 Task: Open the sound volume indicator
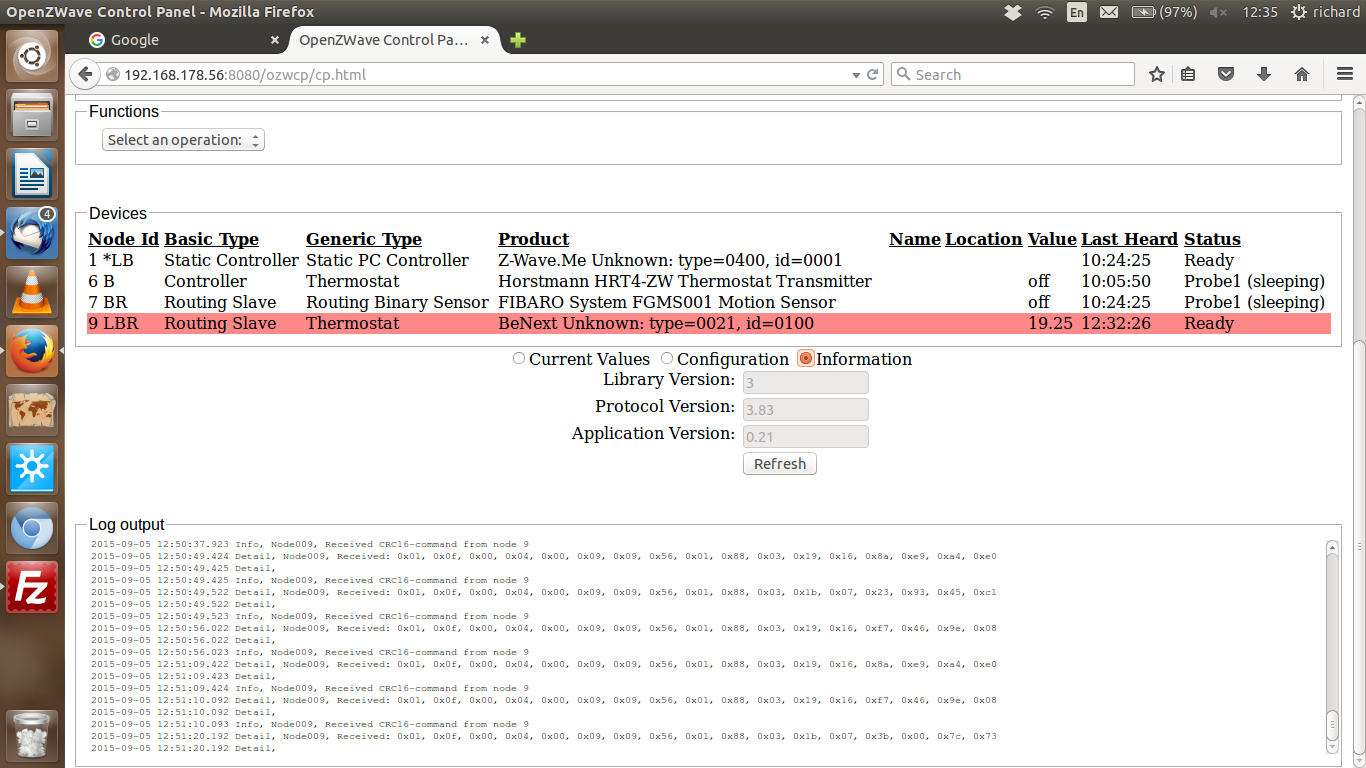tap(1218, 12)
